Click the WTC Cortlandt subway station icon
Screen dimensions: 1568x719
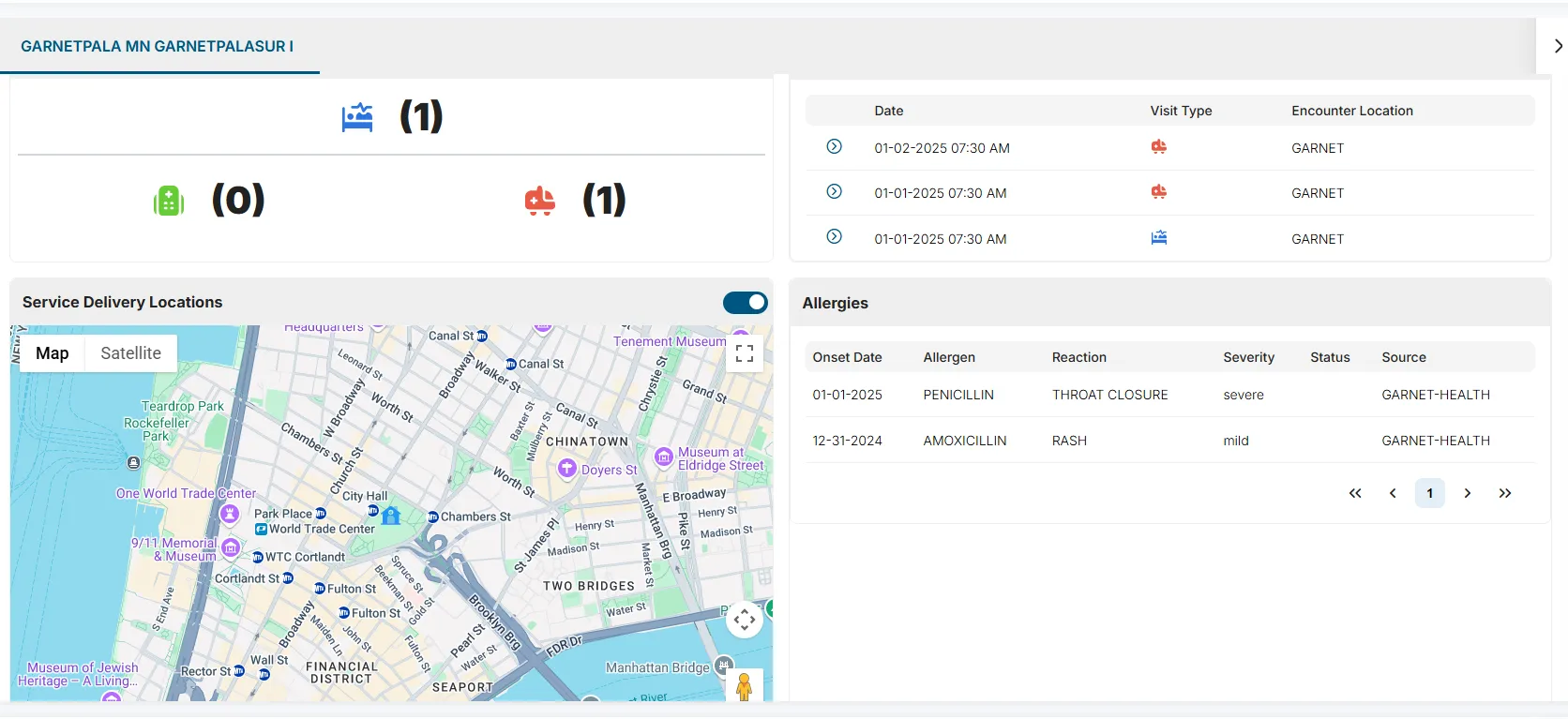click(x=258, y=557)
